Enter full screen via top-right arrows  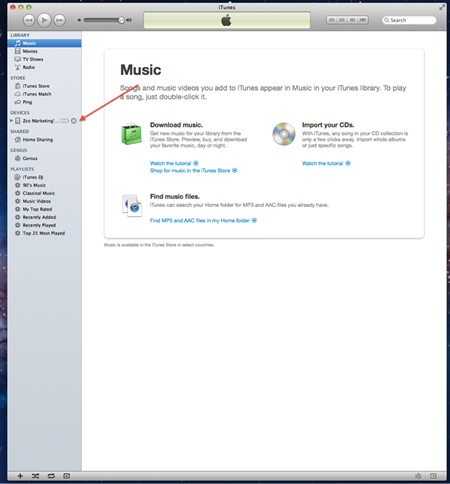click(442, 7)
